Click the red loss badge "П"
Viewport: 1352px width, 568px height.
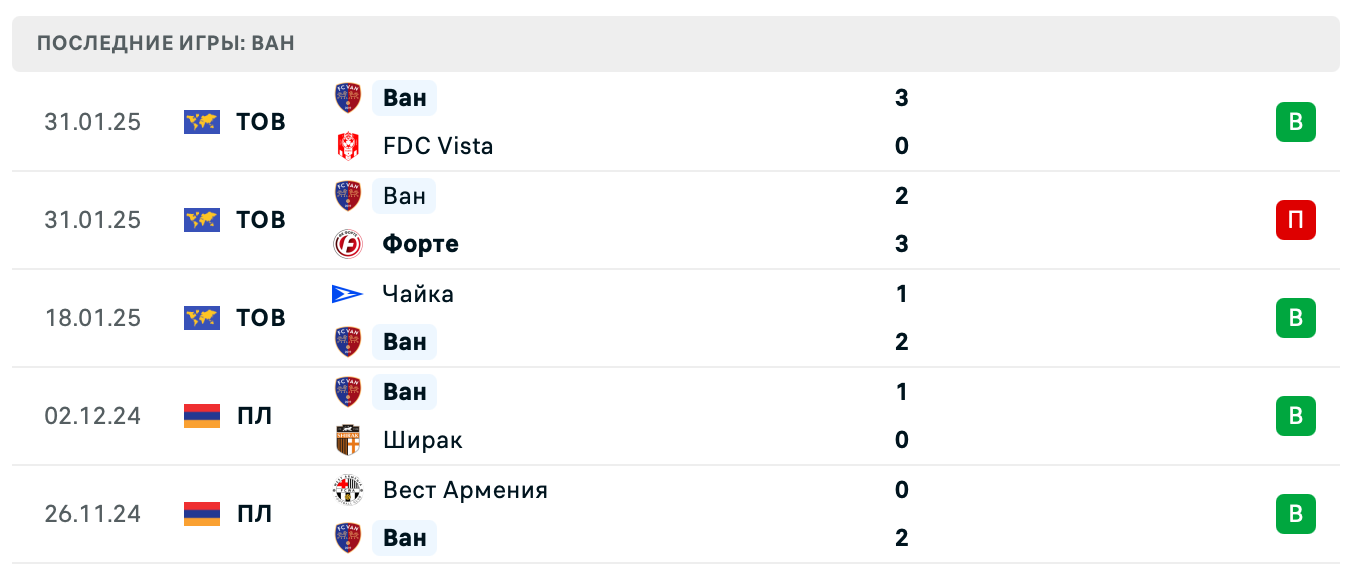coord(1295,220)
